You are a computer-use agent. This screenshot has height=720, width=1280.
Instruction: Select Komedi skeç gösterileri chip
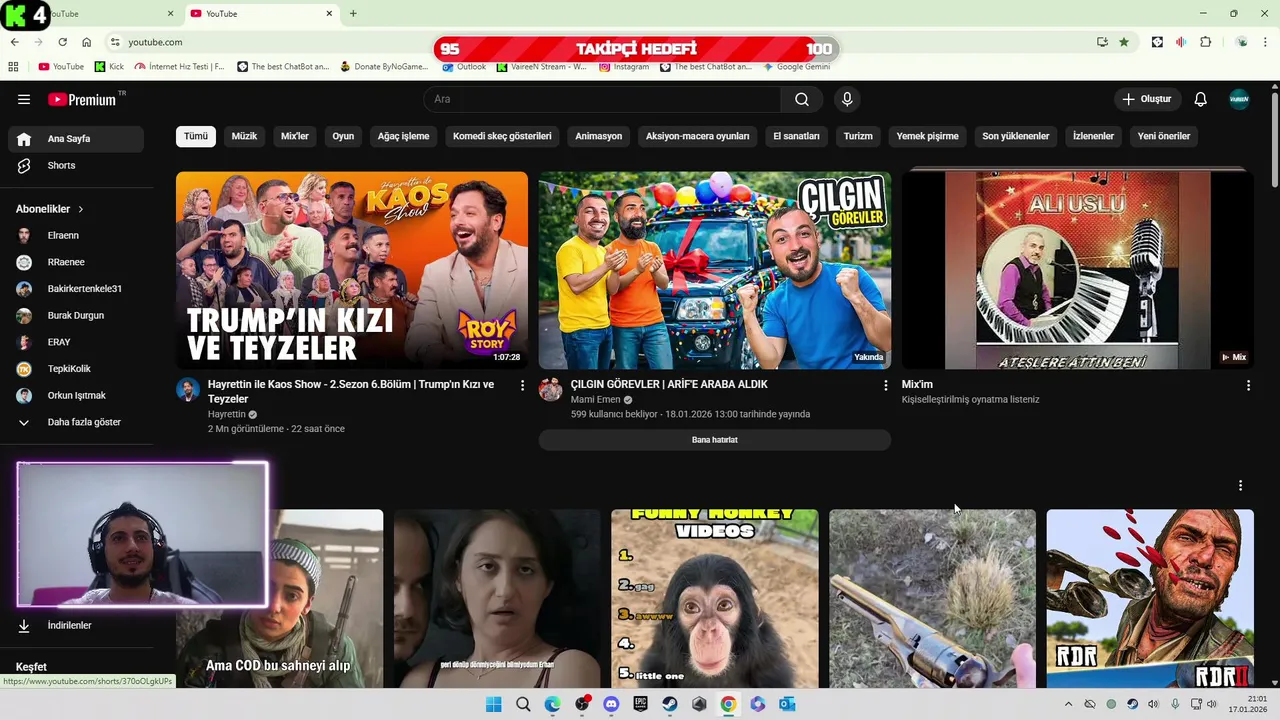pos(502,136)
